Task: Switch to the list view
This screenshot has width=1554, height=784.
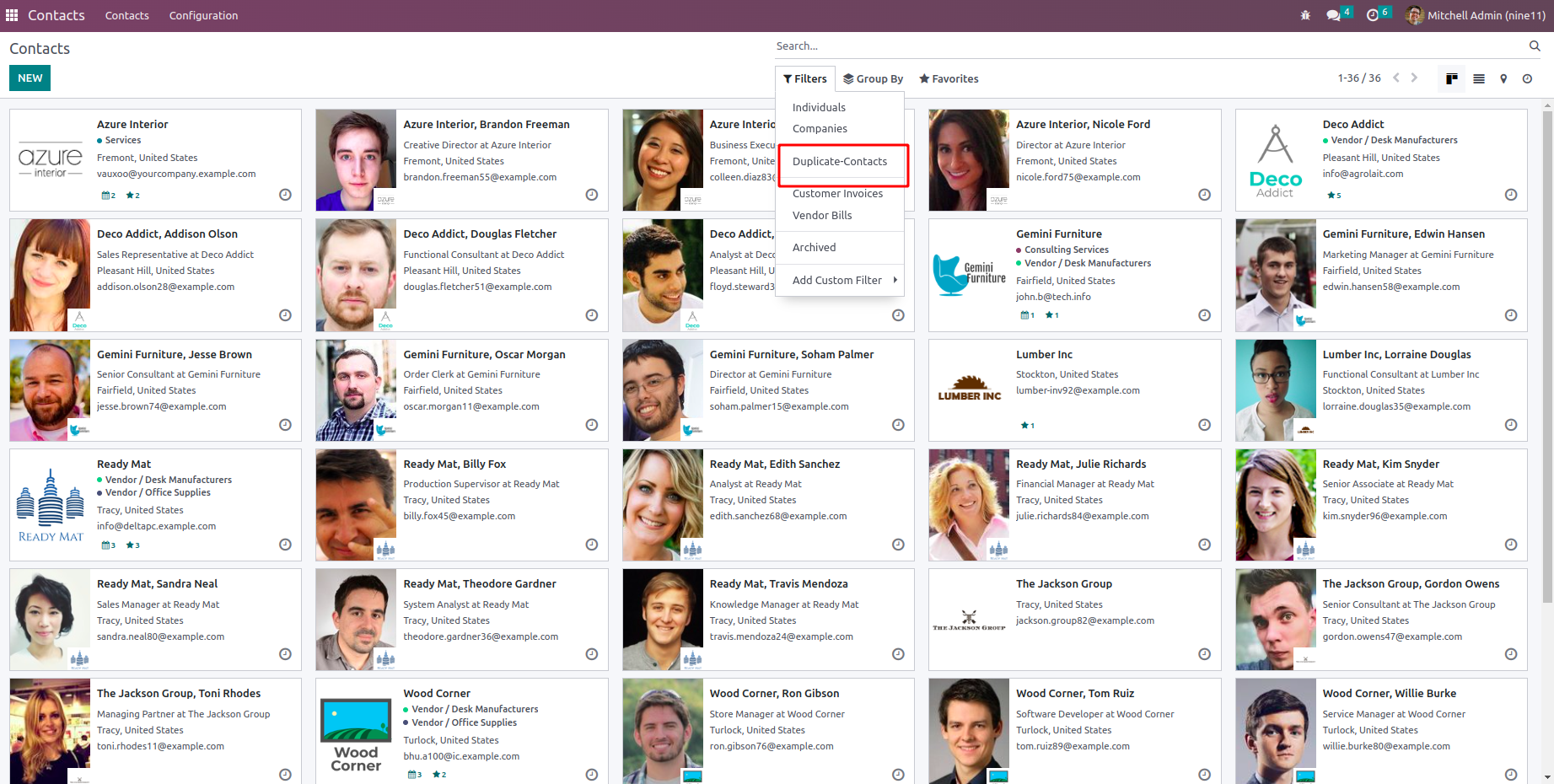Action: point(1479,78)
